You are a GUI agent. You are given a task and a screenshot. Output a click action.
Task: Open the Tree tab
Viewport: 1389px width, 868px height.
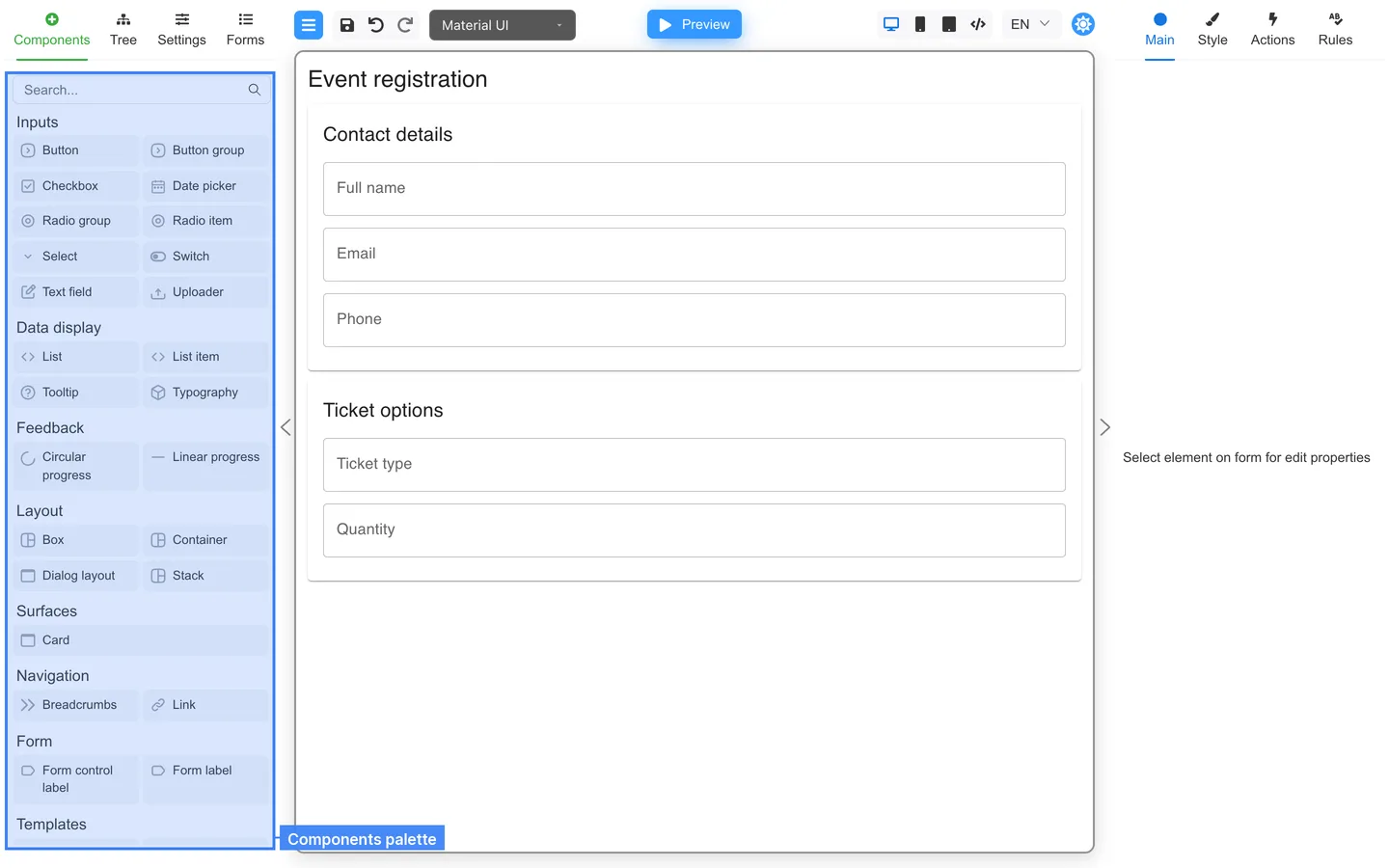click(123, 30)
